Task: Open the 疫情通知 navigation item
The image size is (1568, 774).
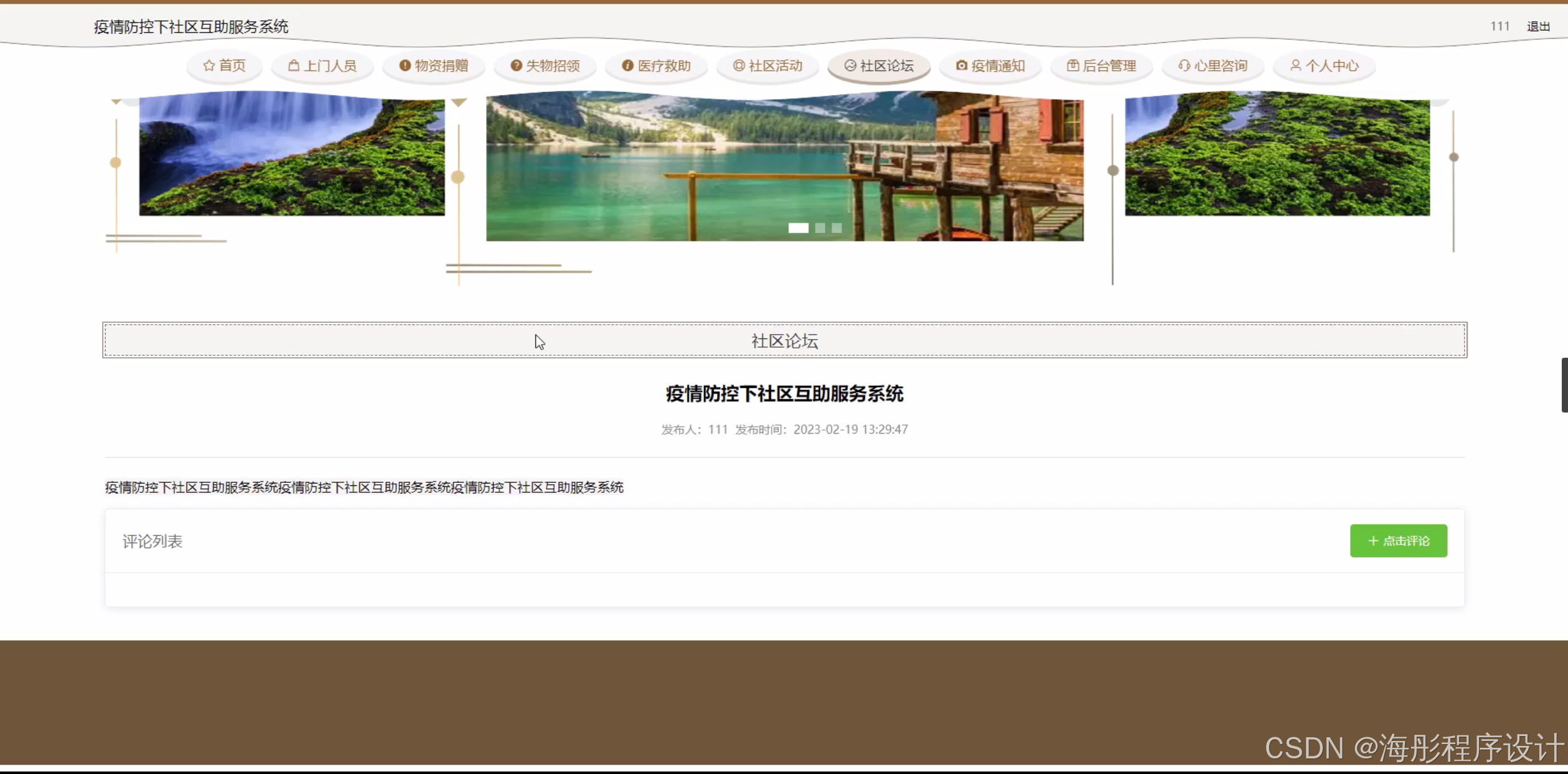Action: [x=990, y=66]
